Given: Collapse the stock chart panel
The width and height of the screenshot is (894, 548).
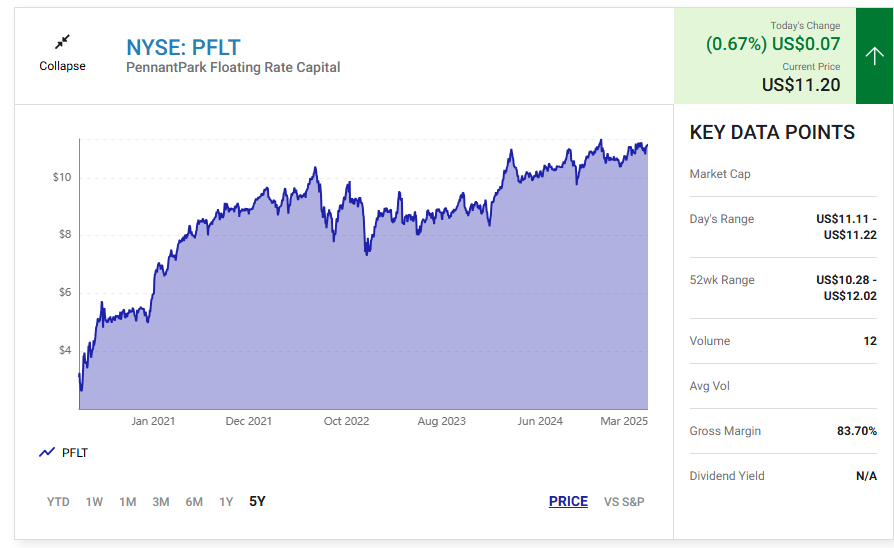Looking at the screenshot, I should coord(62,53).
